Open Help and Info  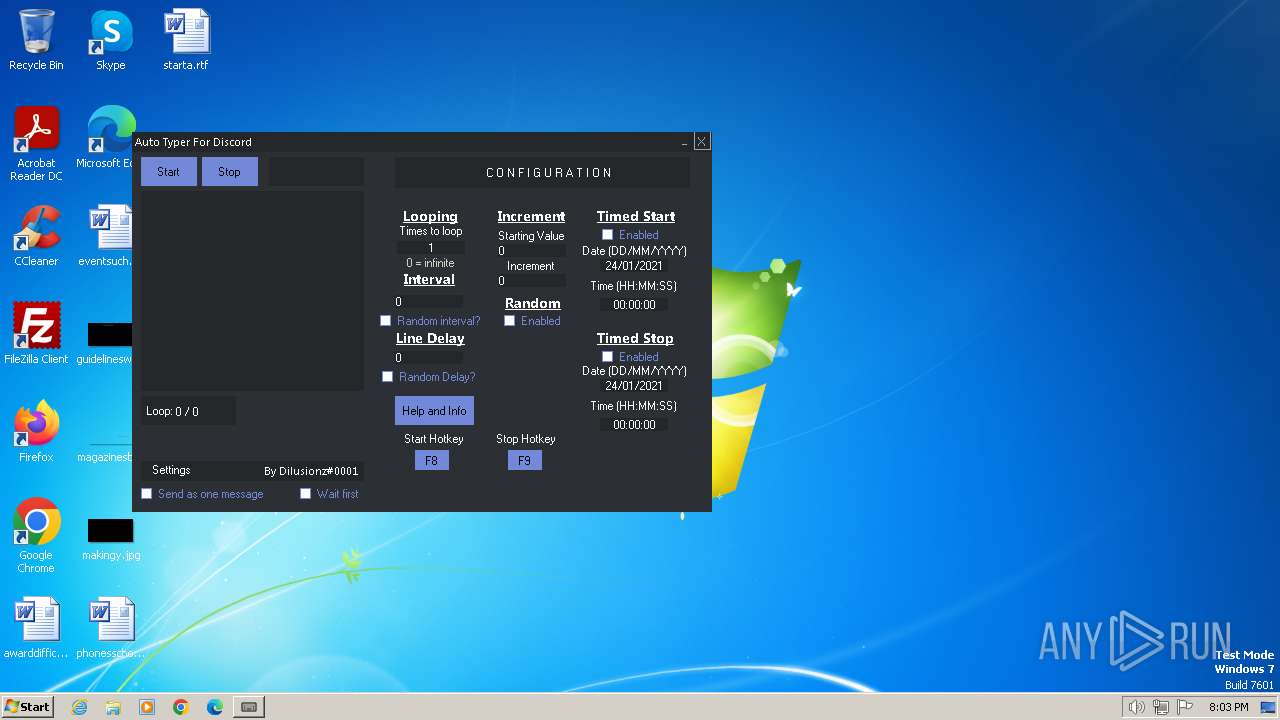(434, 411)
